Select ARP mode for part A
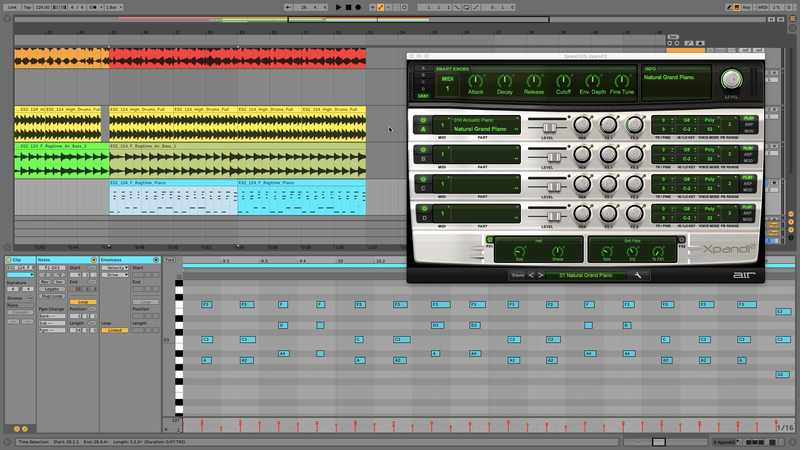 (748, 124)
